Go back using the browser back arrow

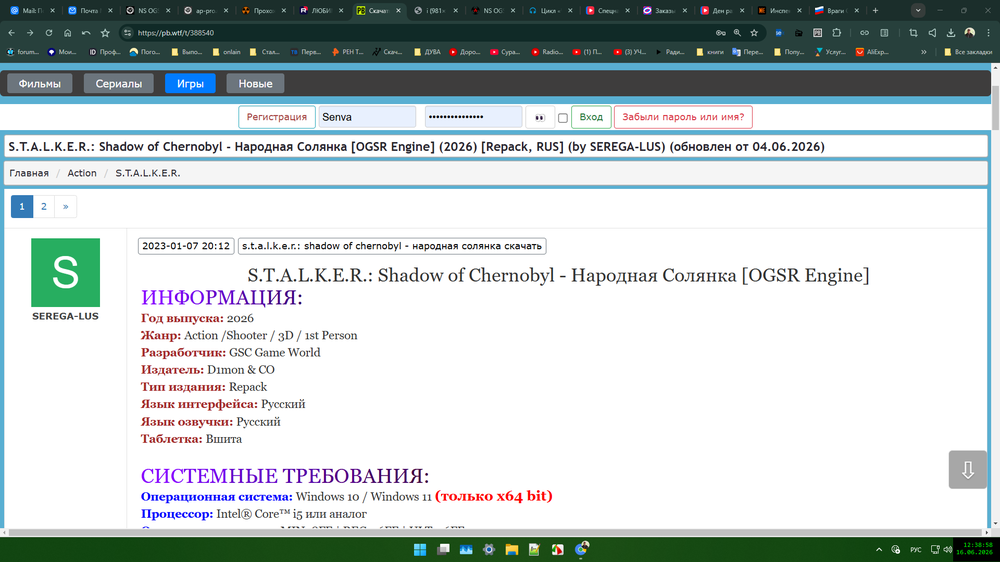[11, 33]
